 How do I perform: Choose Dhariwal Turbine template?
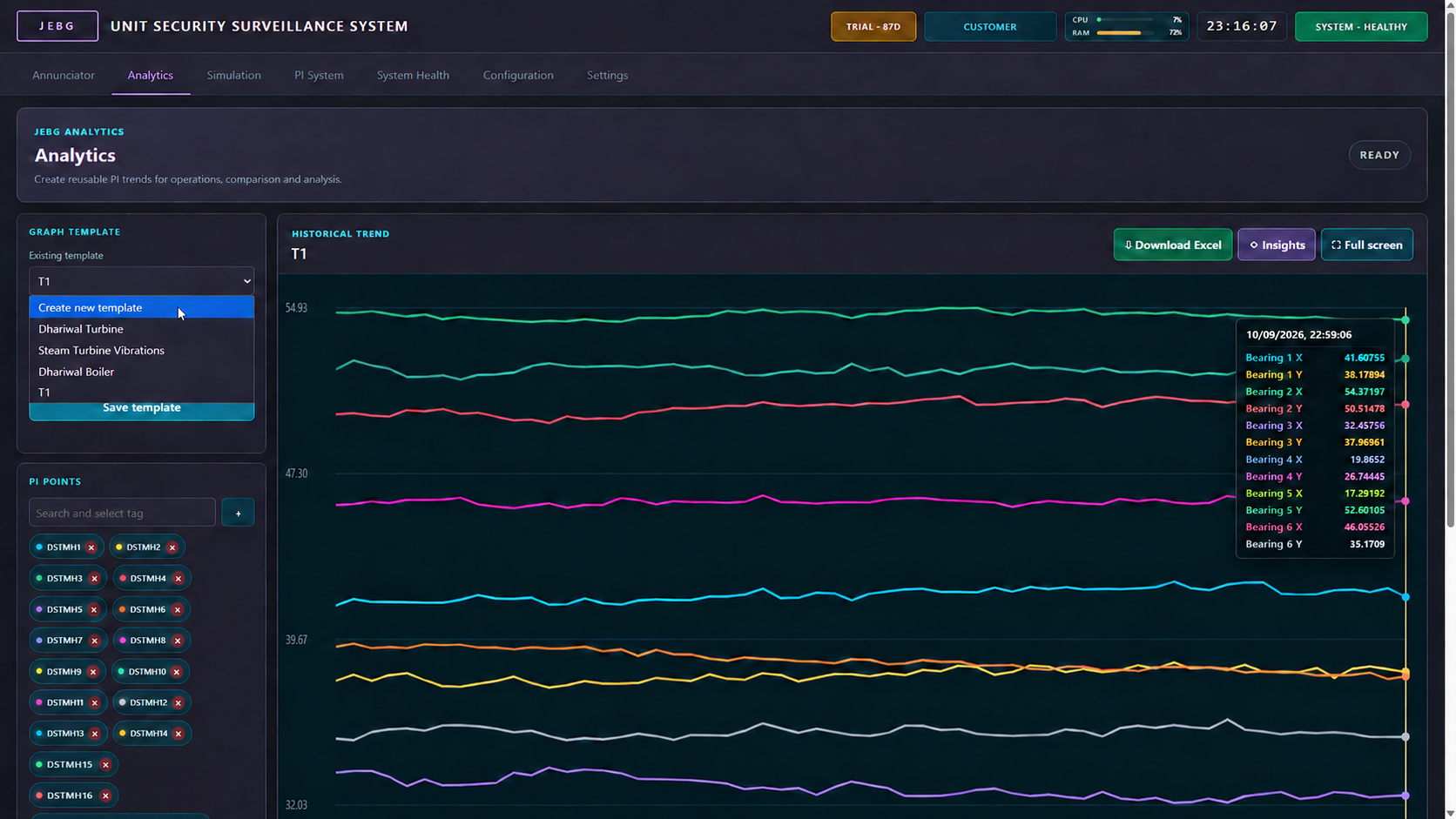coord(142,329)
